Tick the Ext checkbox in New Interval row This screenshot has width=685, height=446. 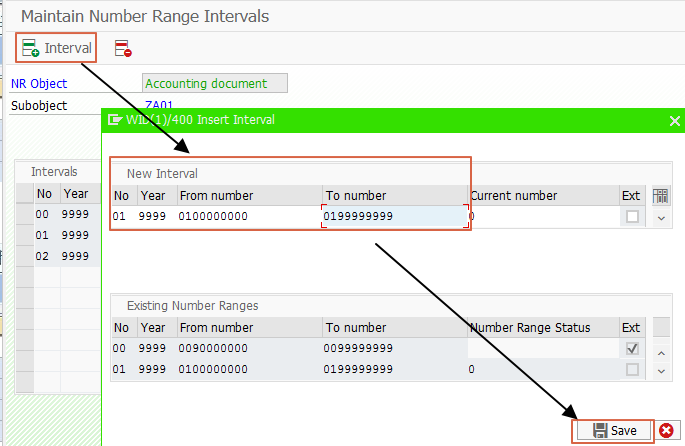pyautogui.click(x=632, y=216)
